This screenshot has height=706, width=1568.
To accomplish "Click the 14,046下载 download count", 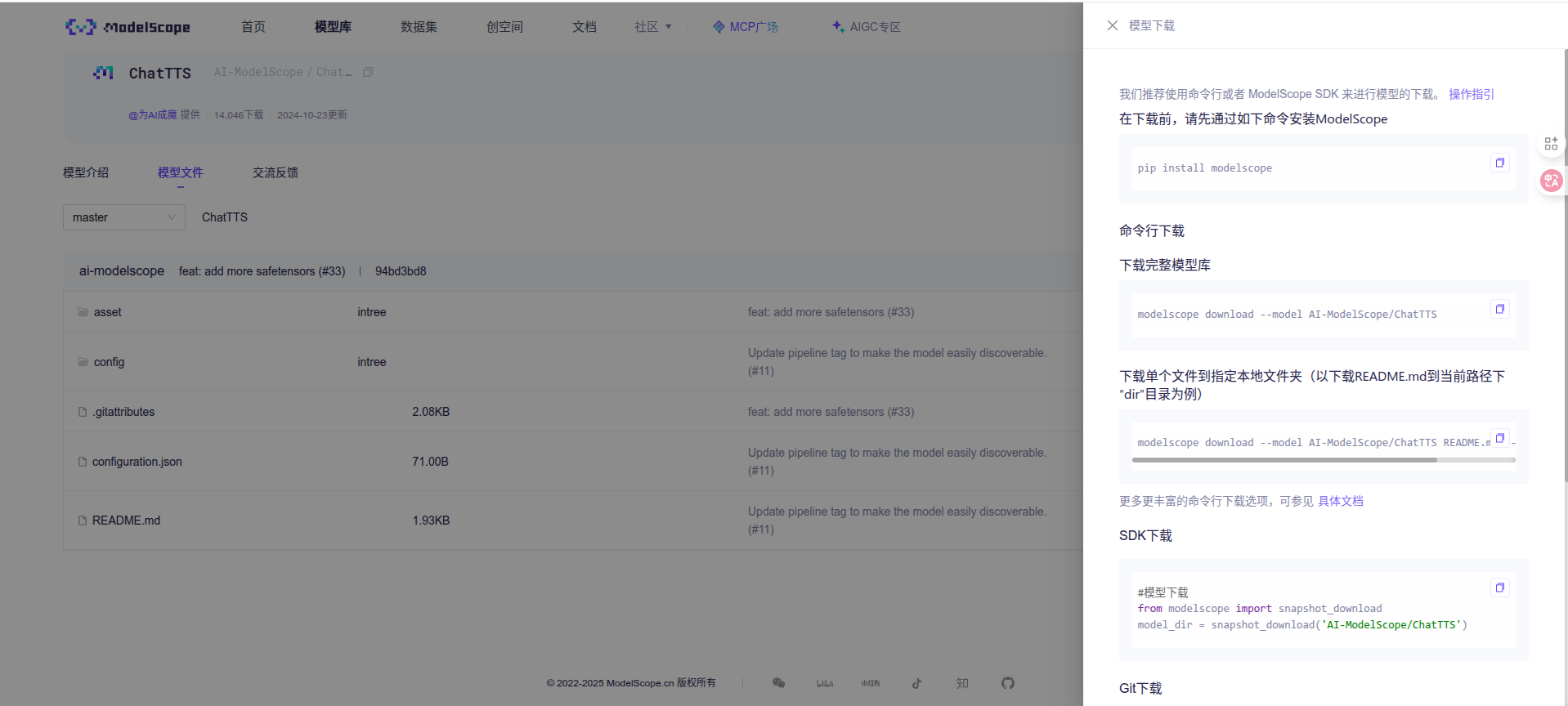I will point(239,115).
